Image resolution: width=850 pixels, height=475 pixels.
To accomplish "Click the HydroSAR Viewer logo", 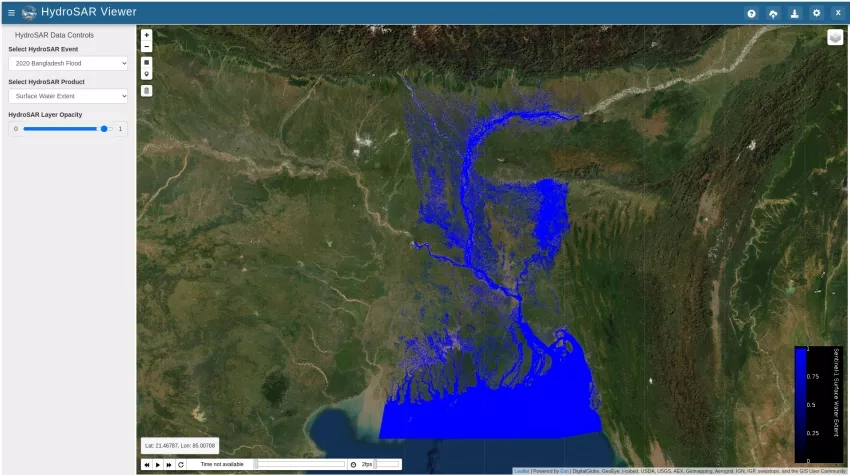I will click(x=28, y=13).
